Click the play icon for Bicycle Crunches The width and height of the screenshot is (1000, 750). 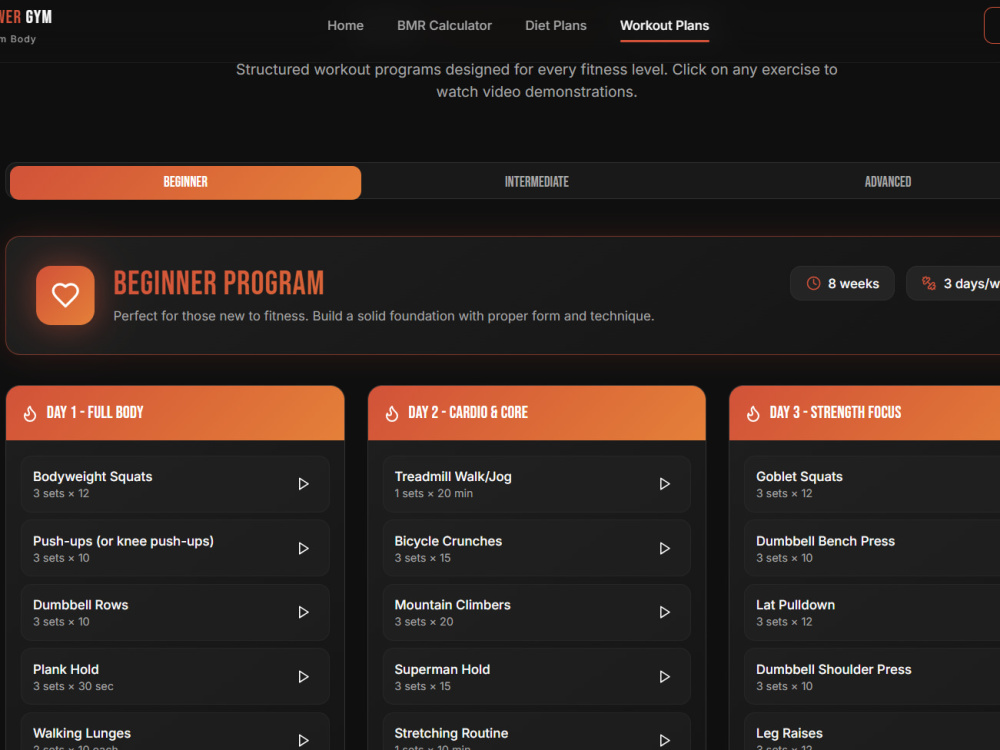(665, 548)
